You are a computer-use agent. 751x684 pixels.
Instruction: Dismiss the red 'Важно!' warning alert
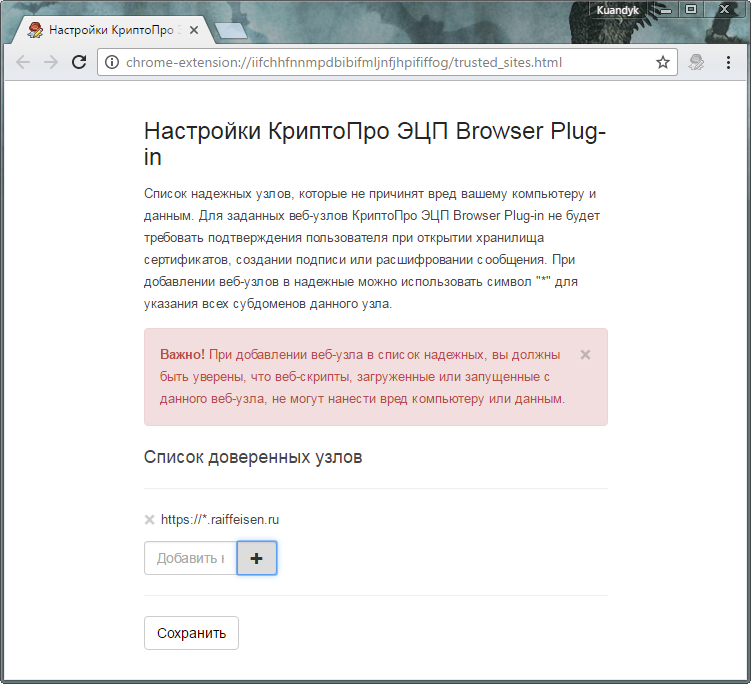pos(585,354)
